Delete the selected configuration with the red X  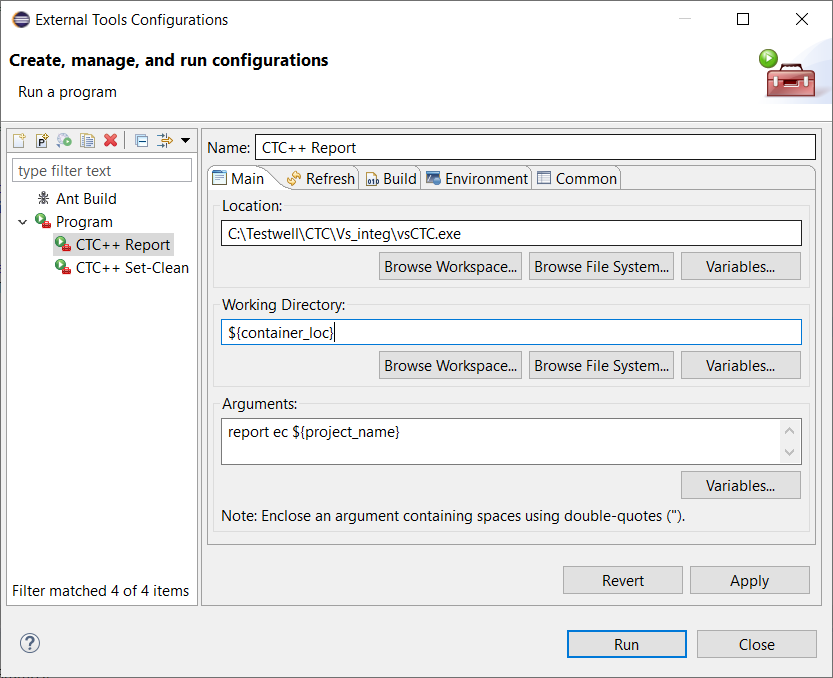click(x=111, y=141)
